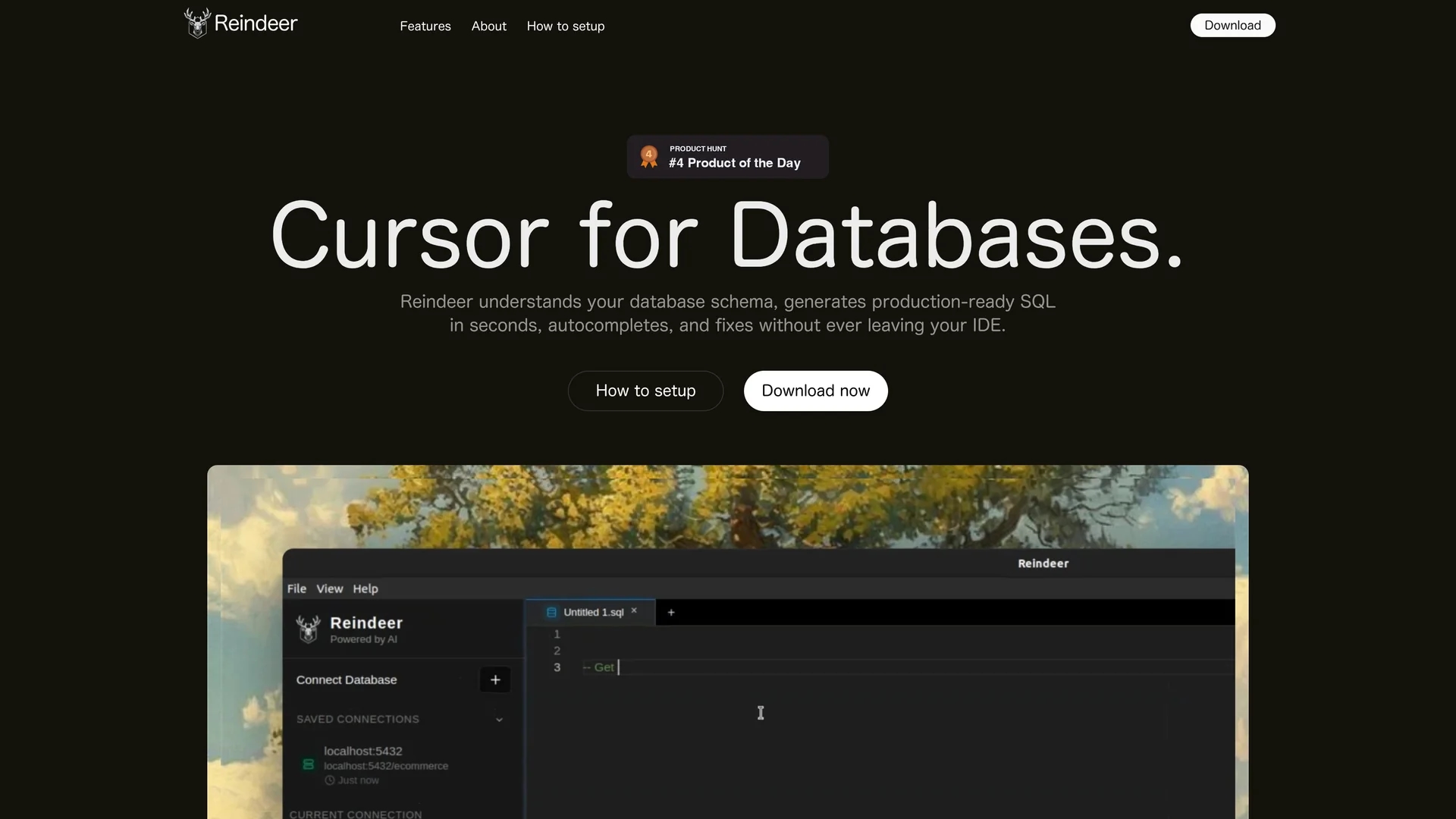Click the Download button in the header
The image size is (1456, 819).
tap(1233, 25)
